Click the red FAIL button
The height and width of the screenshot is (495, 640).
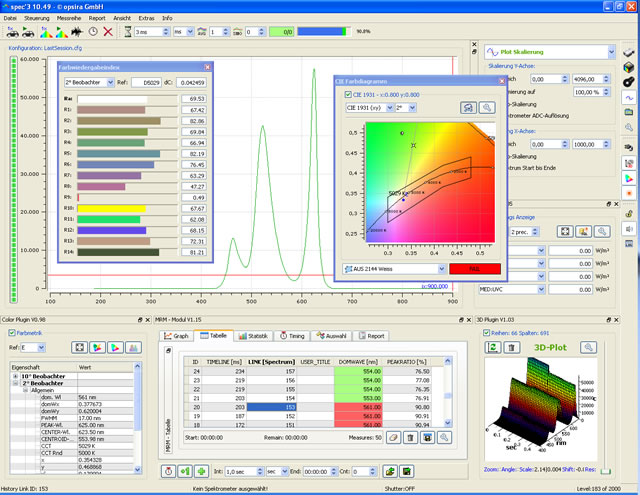(475, 268)
